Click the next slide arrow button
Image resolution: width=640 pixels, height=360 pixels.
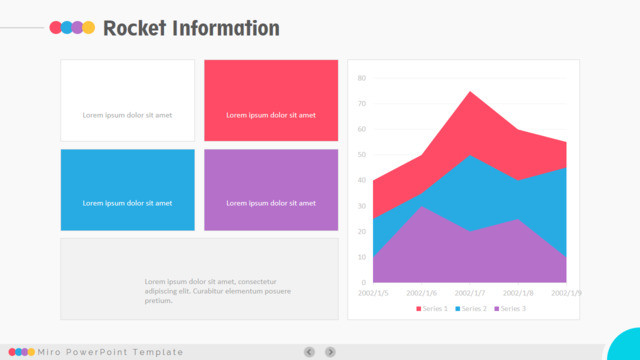pos(330,352)
